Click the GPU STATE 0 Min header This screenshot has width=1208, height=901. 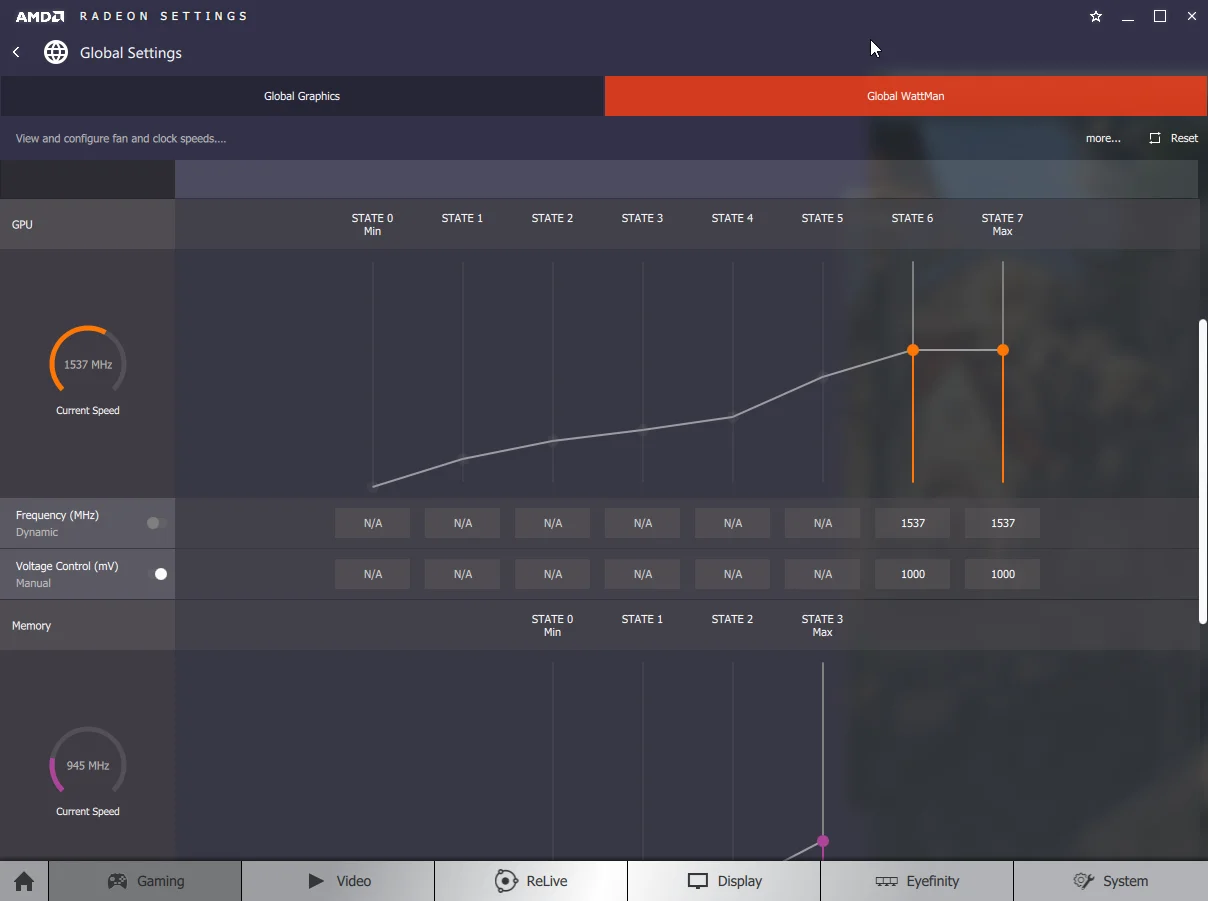(x=373, y=224)
